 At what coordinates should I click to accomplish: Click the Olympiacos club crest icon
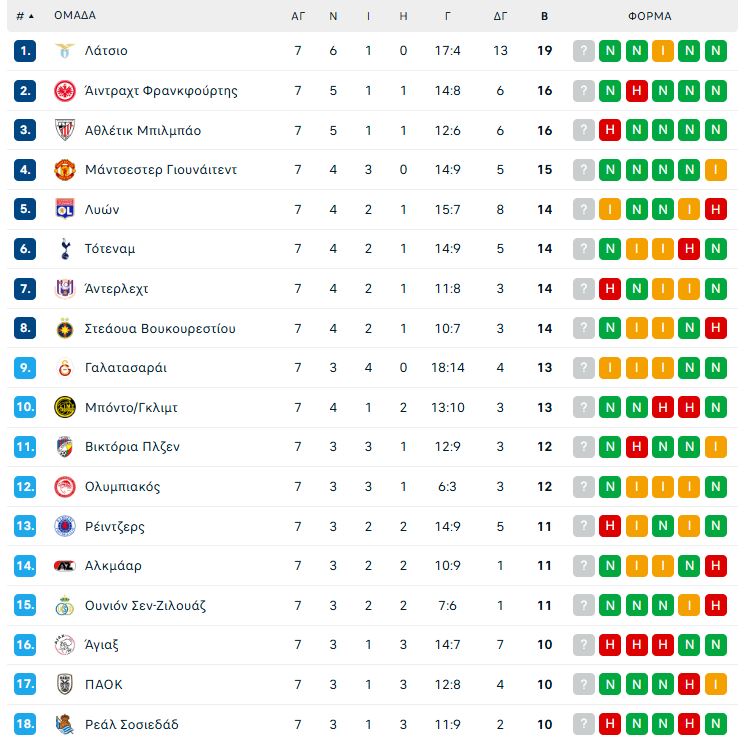(64, 487)
